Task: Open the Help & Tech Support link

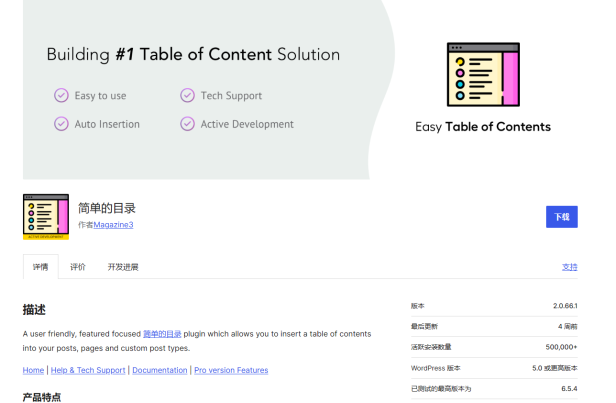Action: (x=88, y=370)
